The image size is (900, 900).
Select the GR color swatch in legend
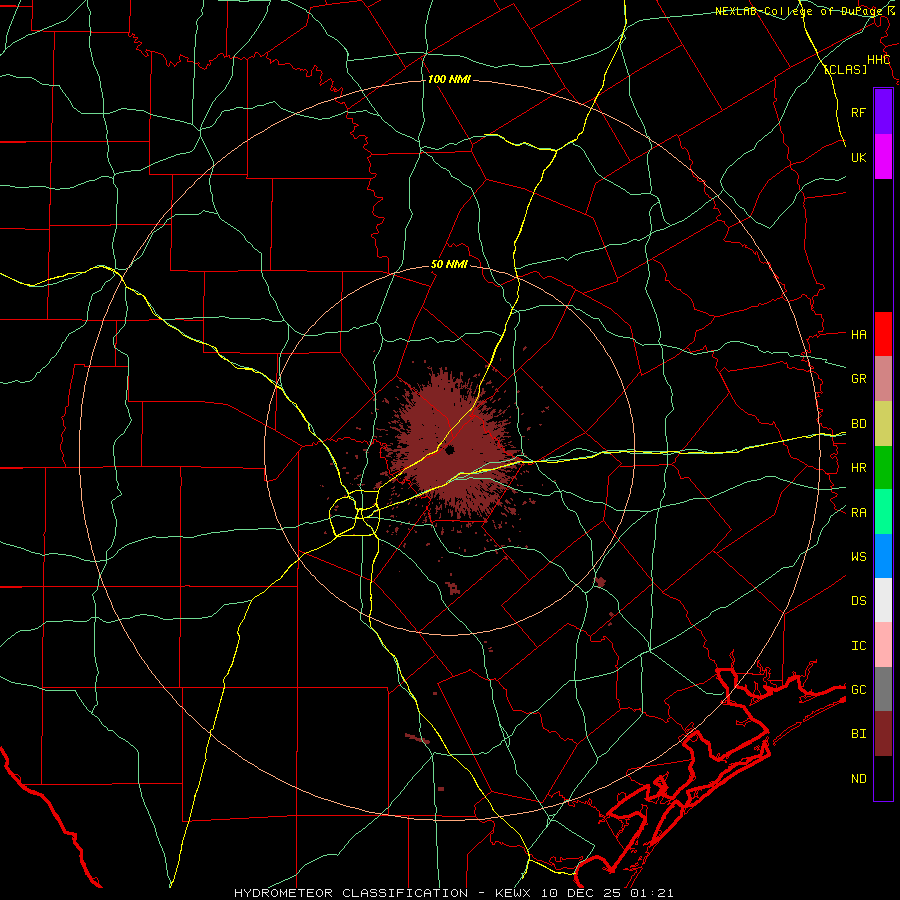pos(883,379)
